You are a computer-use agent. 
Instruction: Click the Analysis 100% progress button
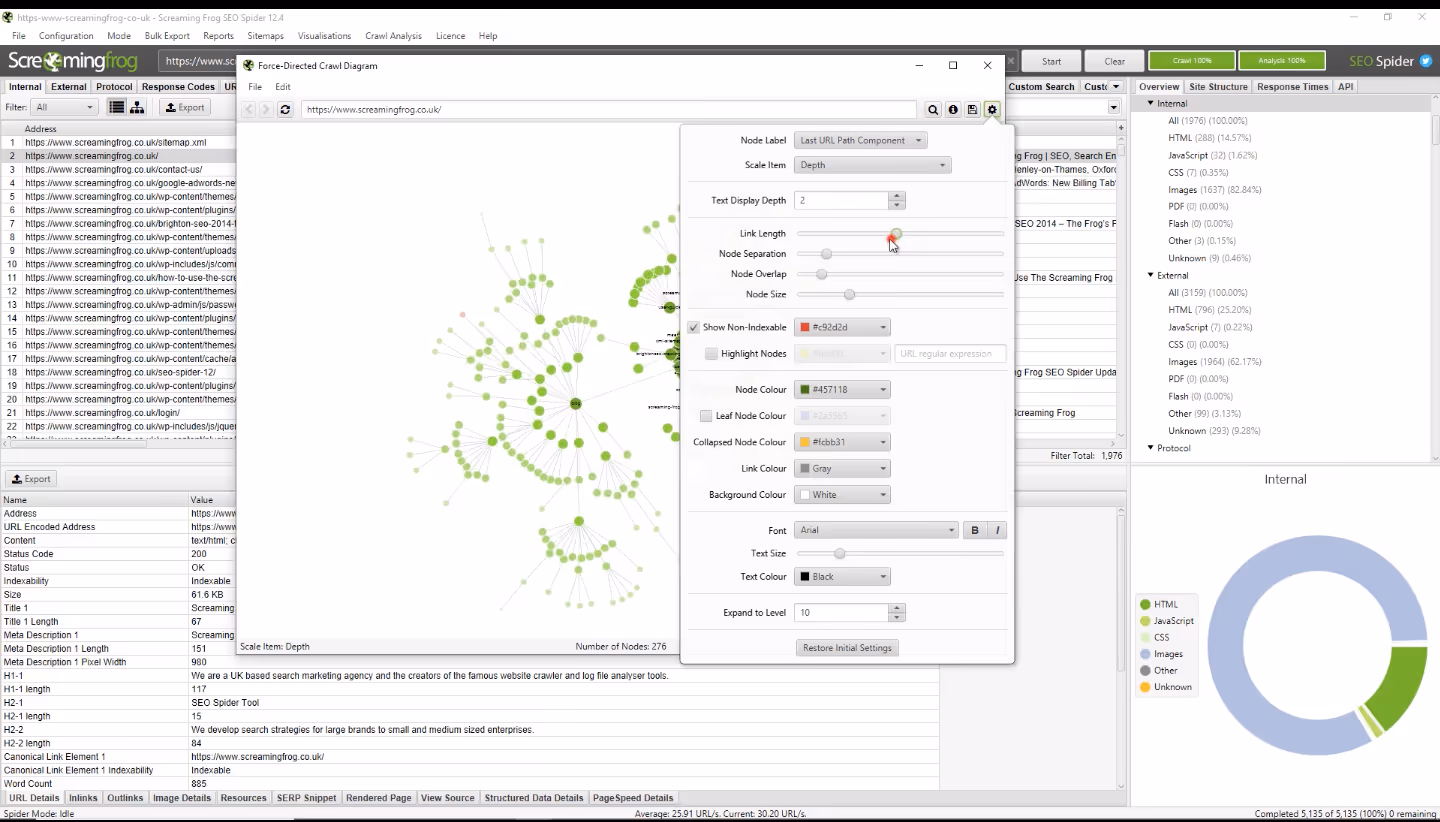coord(1282,61)
